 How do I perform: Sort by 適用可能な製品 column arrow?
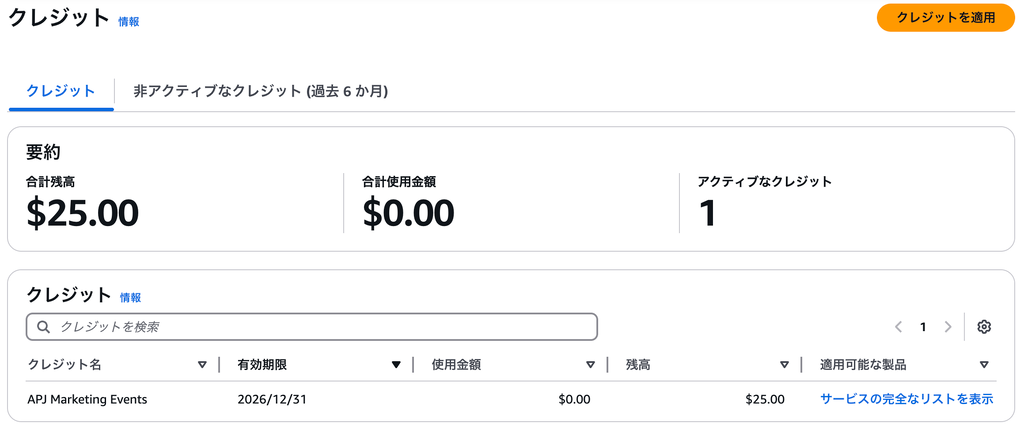tap(984, 365)
